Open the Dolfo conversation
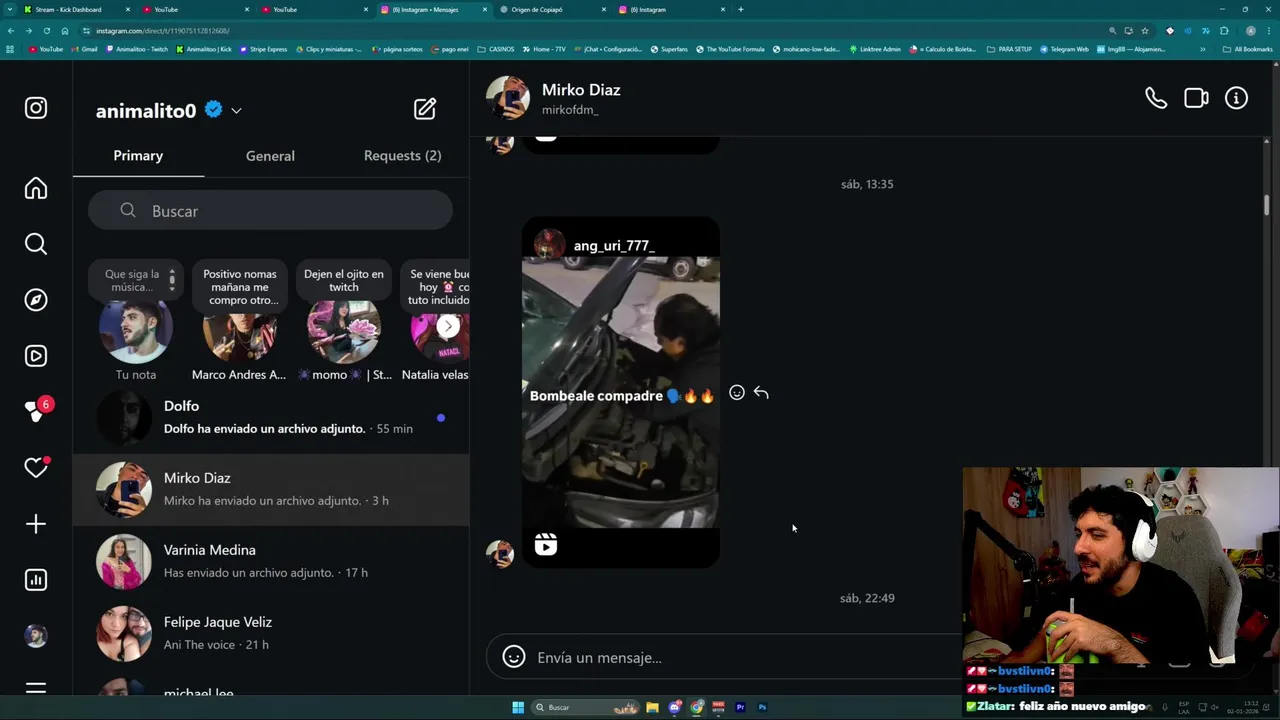 [x=271, y=418]
